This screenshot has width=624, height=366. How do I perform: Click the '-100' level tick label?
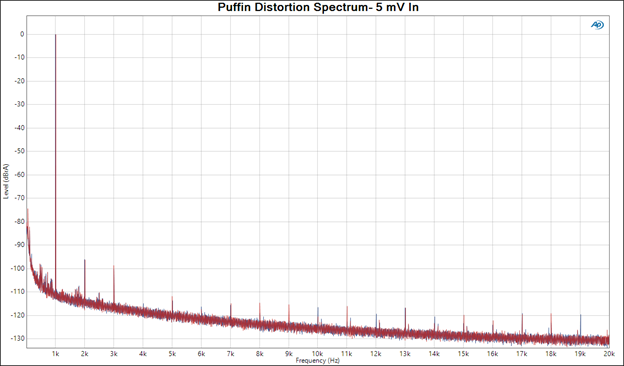18,268
